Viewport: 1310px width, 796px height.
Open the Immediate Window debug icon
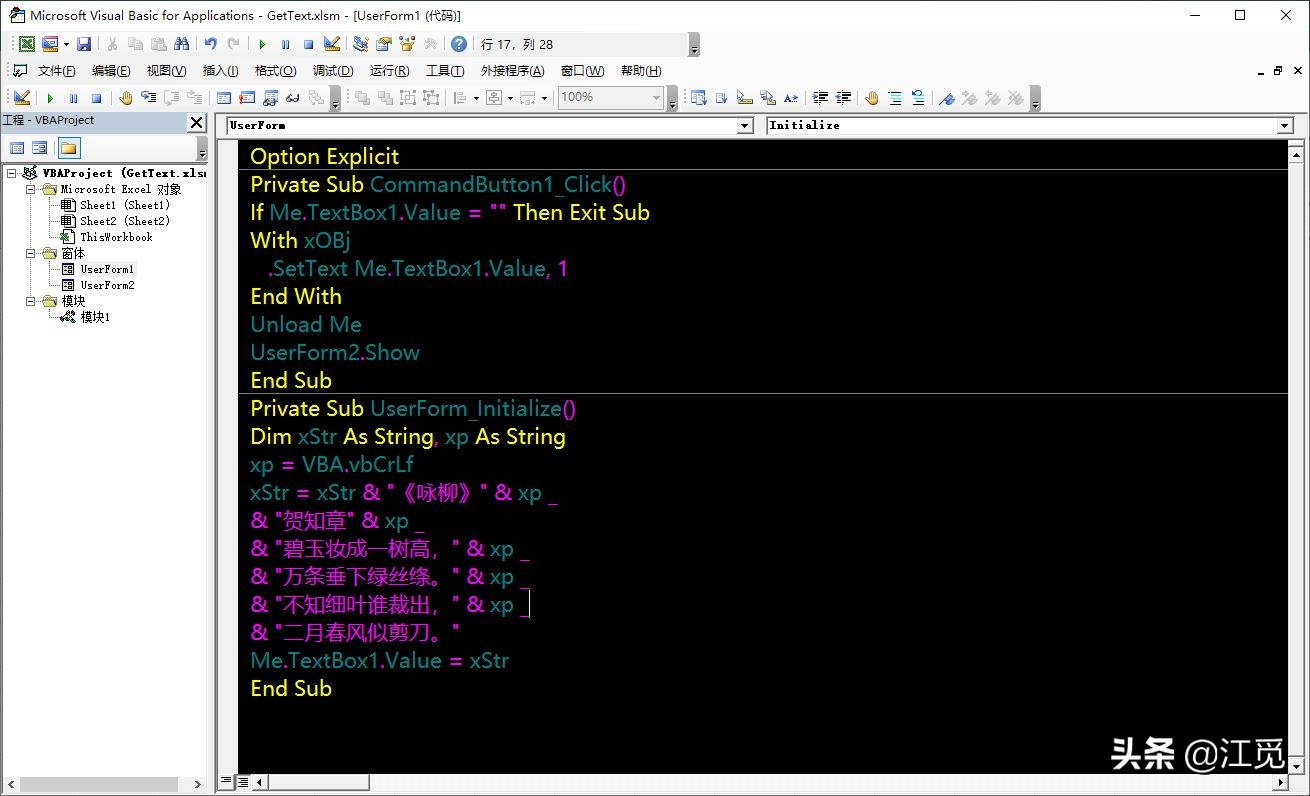pos(247,97)
